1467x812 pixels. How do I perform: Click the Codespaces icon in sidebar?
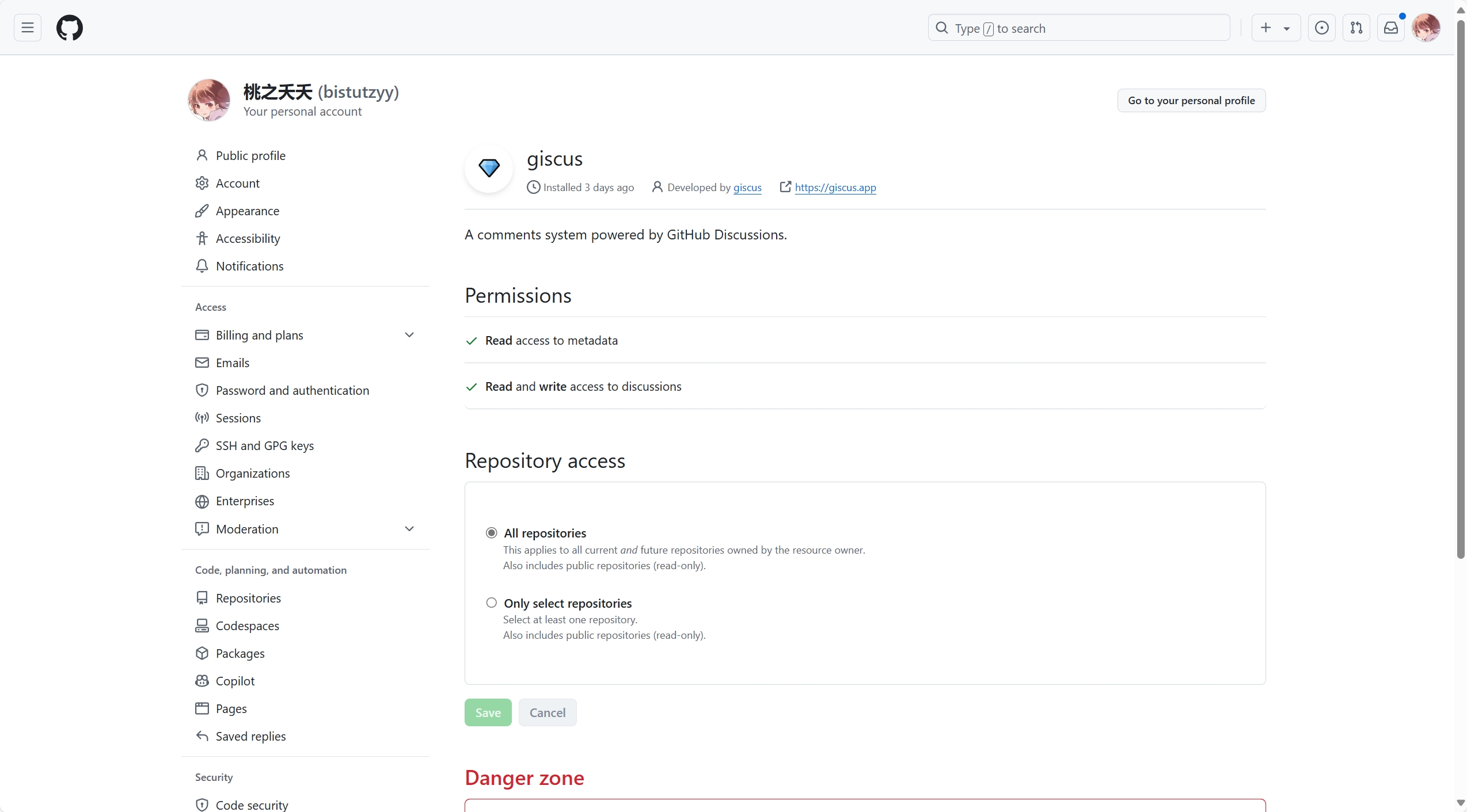click(202, 626)
